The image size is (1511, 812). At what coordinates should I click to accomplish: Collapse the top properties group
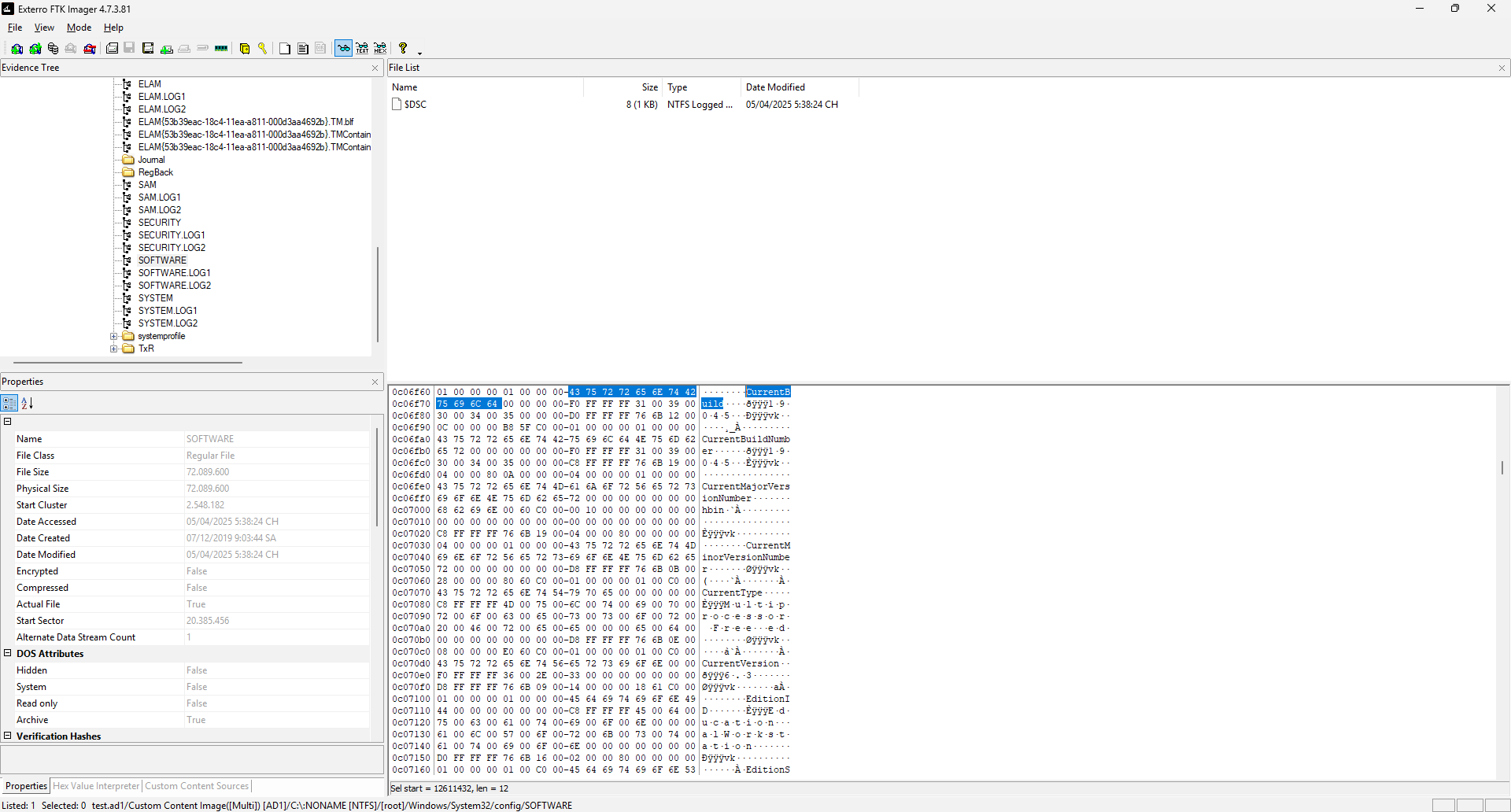8,422
